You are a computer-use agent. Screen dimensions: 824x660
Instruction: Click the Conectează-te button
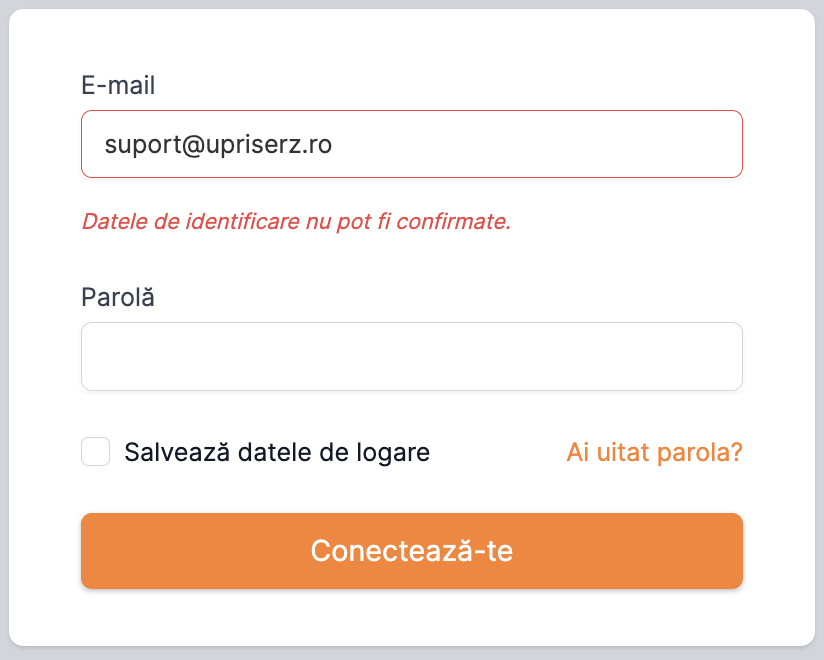coord(411,551)
